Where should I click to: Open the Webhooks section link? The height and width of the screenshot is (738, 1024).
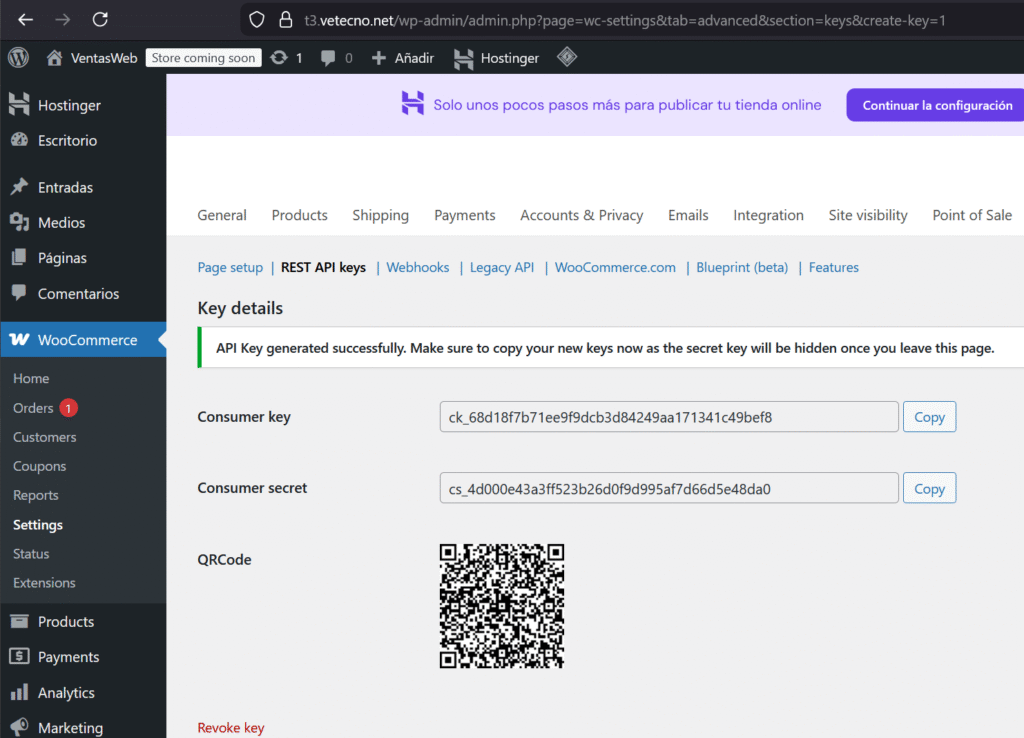(x=418, y=267)
